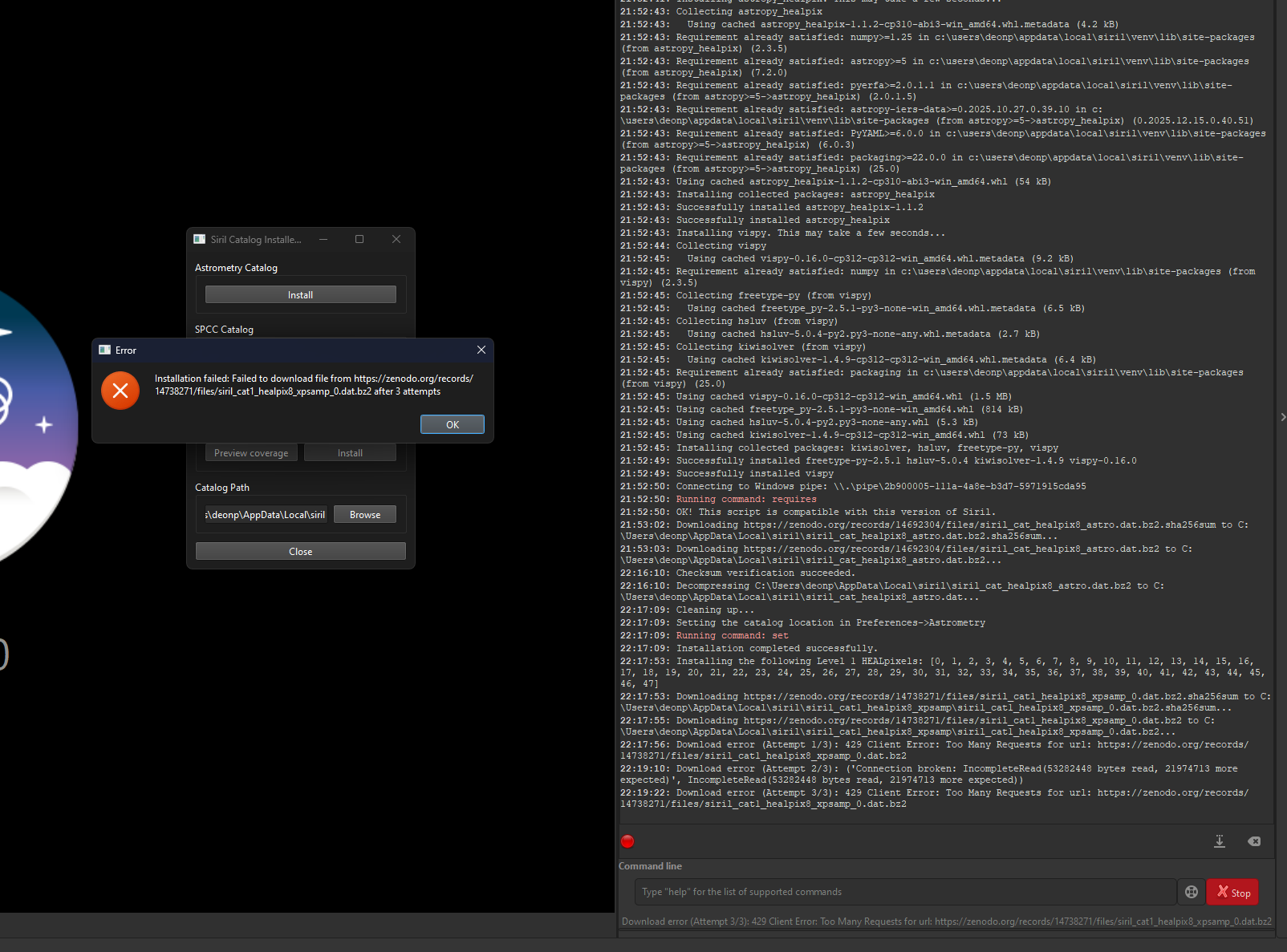Click the 'Catalog Path' label
Screen dimensions: 1287x952
point(222,488)
